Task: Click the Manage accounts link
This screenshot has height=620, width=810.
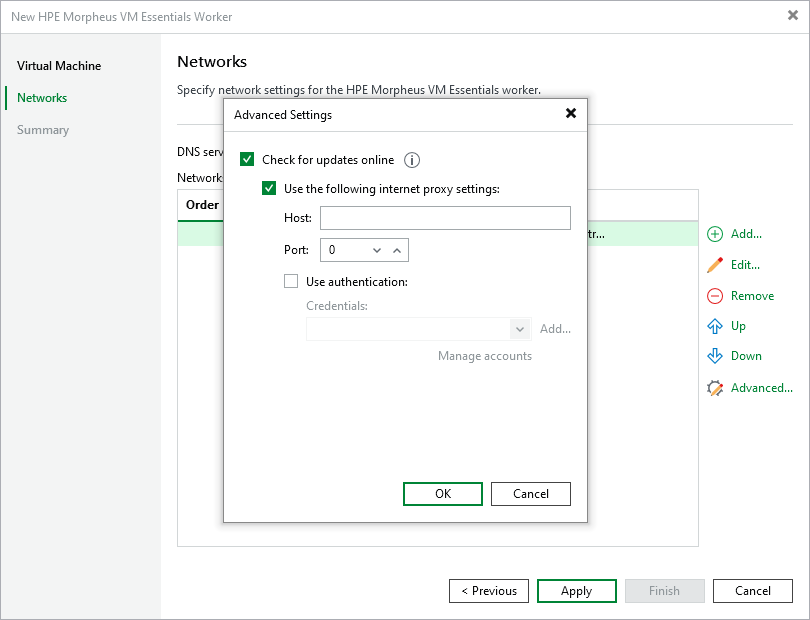Action: click(485, 356)
